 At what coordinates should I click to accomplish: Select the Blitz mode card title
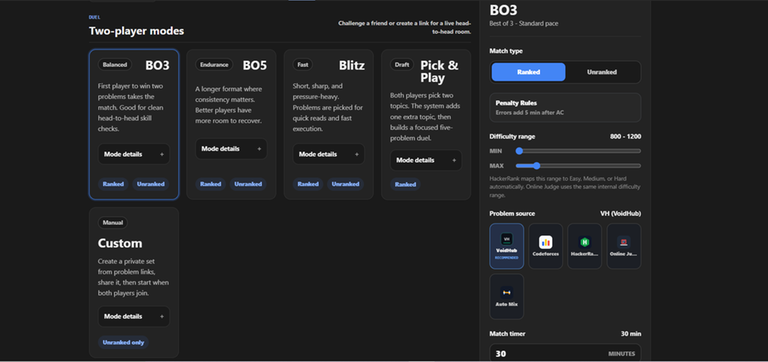coord(352,65)
